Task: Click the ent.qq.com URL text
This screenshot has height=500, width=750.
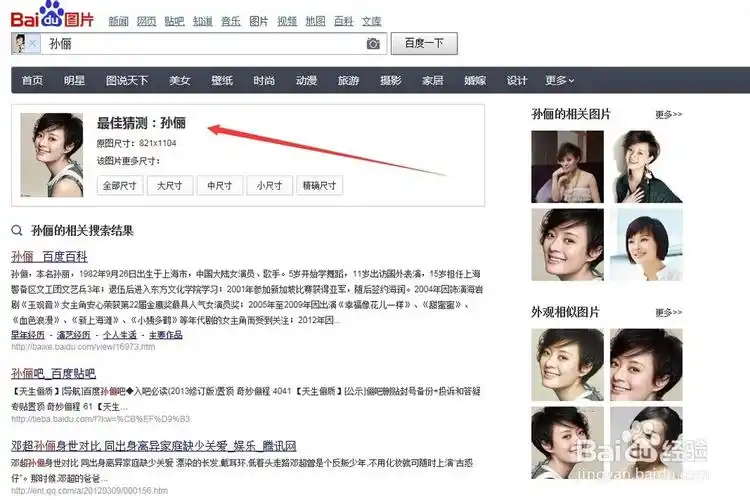Action: (89, 490)
